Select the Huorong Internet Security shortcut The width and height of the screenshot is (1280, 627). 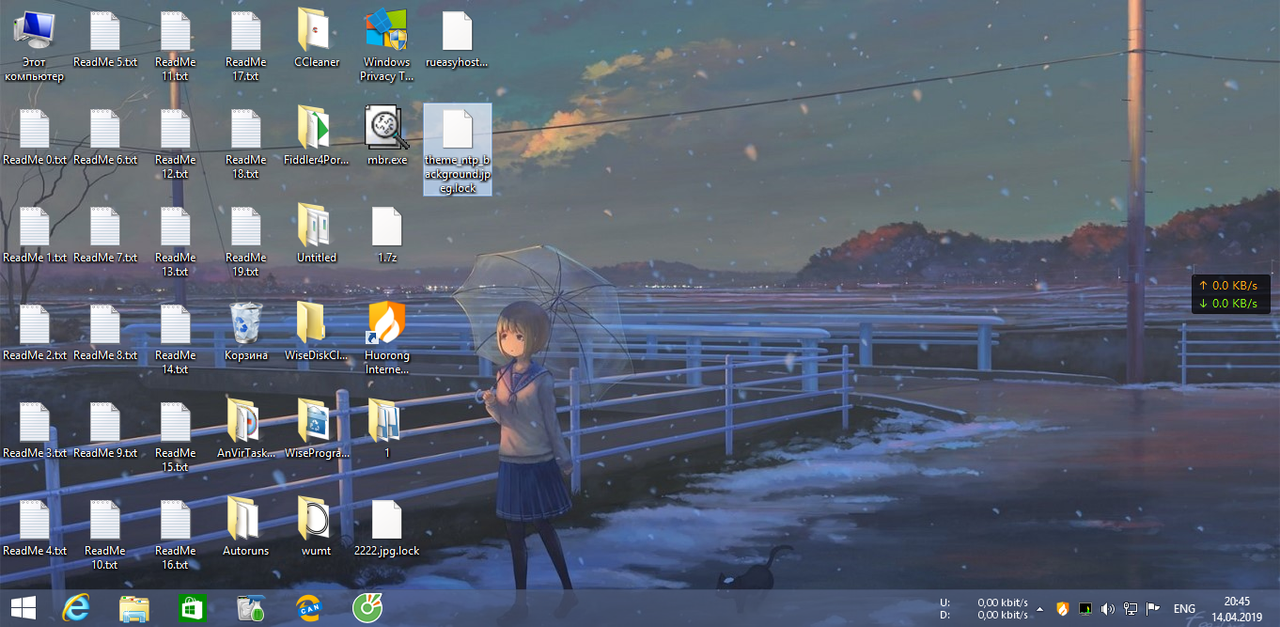click(387, 340)
